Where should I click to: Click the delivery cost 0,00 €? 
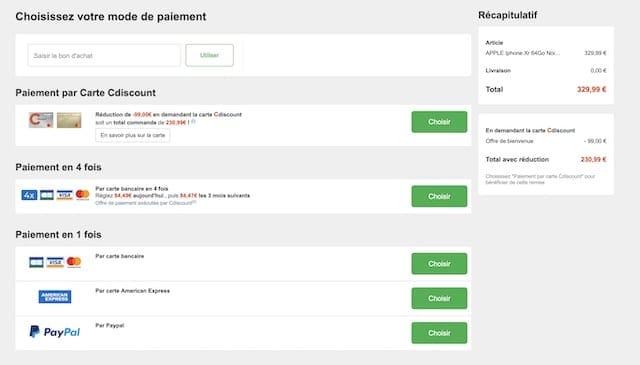click(598, 71)
